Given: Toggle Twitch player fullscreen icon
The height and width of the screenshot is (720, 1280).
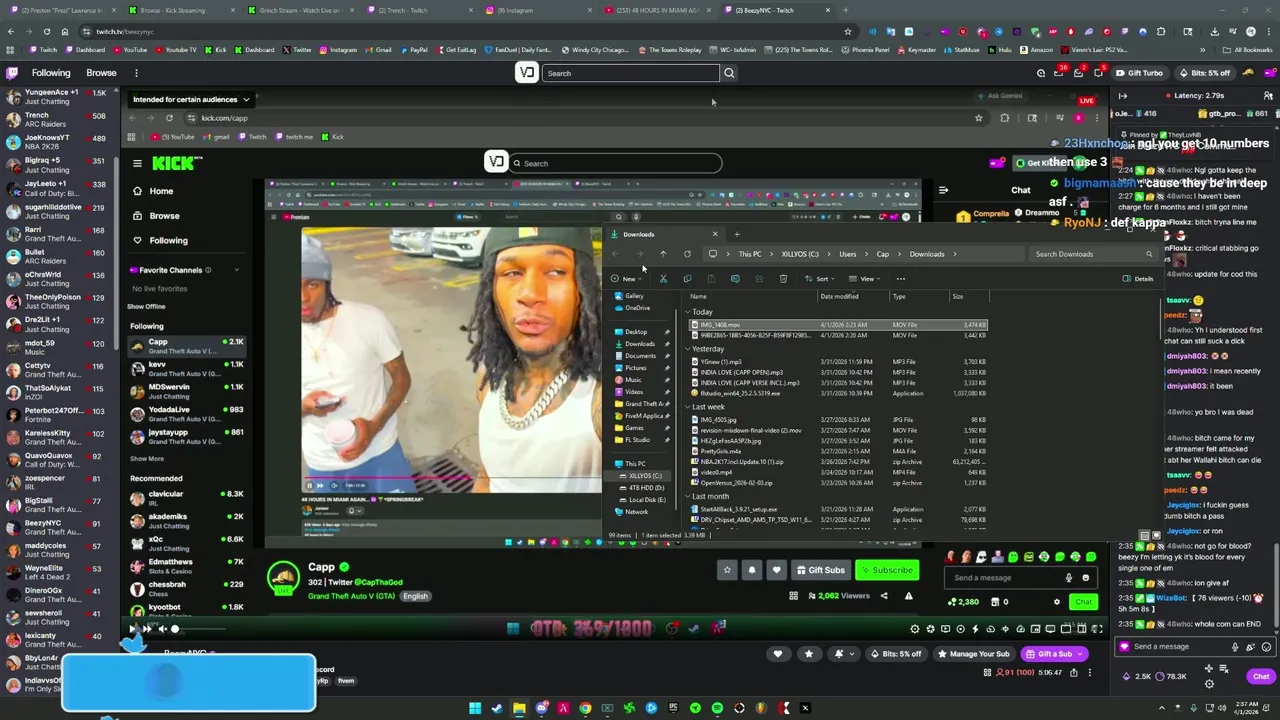Looking at the screenshot, I should coord(1097,629).
